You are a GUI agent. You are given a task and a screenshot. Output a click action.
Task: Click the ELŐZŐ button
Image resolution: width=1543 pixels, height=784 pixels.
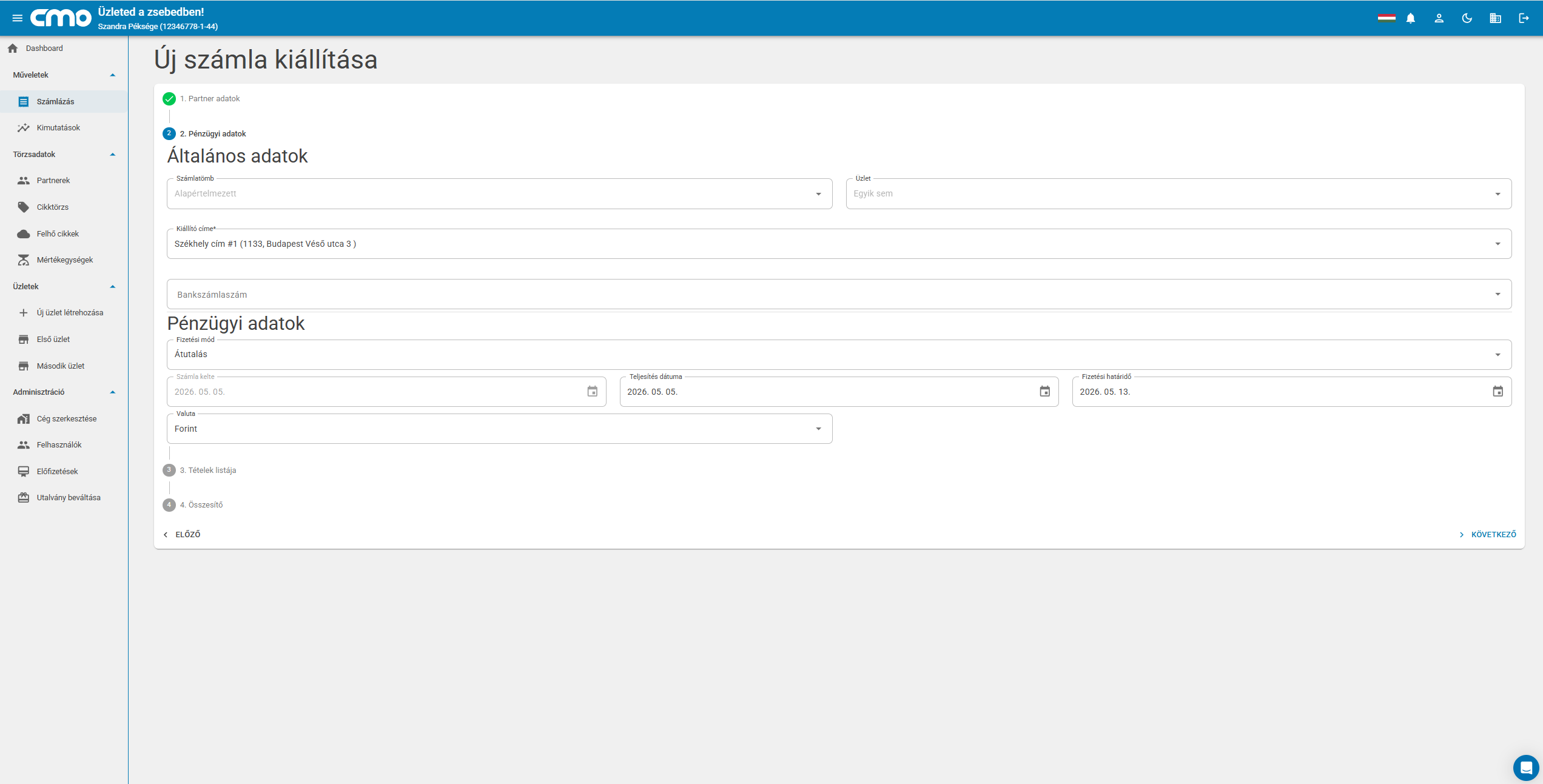click(182, 535)
